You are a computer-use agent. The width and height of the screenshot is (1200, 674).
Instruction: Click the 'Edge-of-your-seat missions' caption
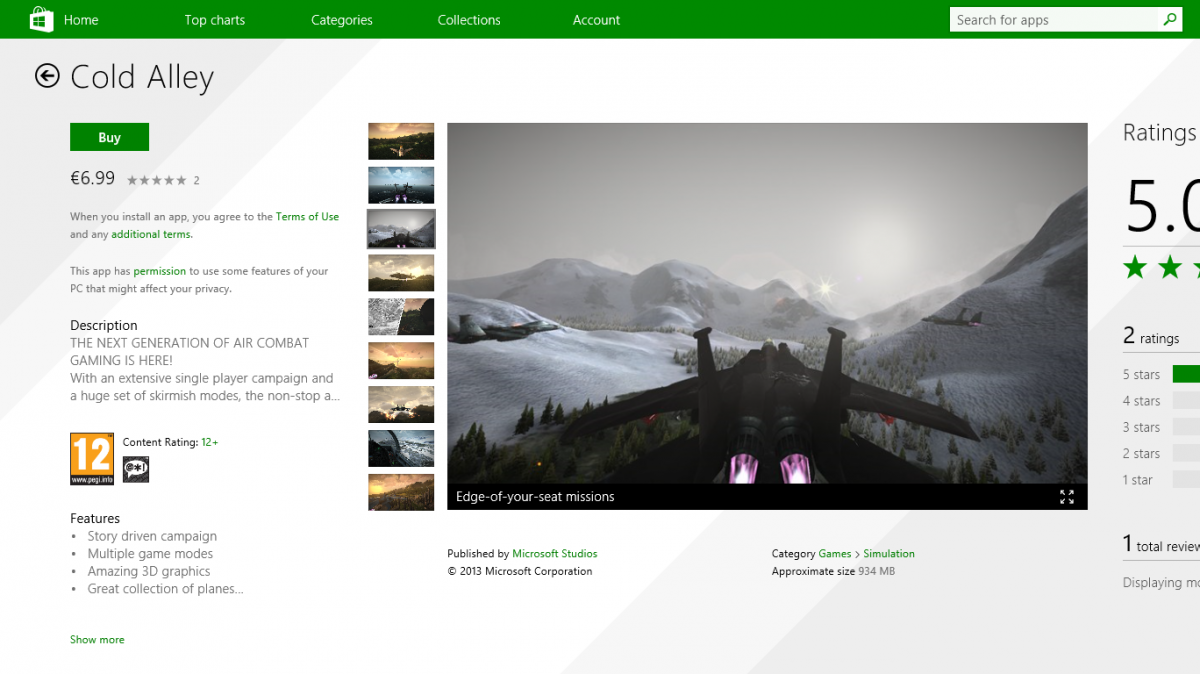coord(535,497)
